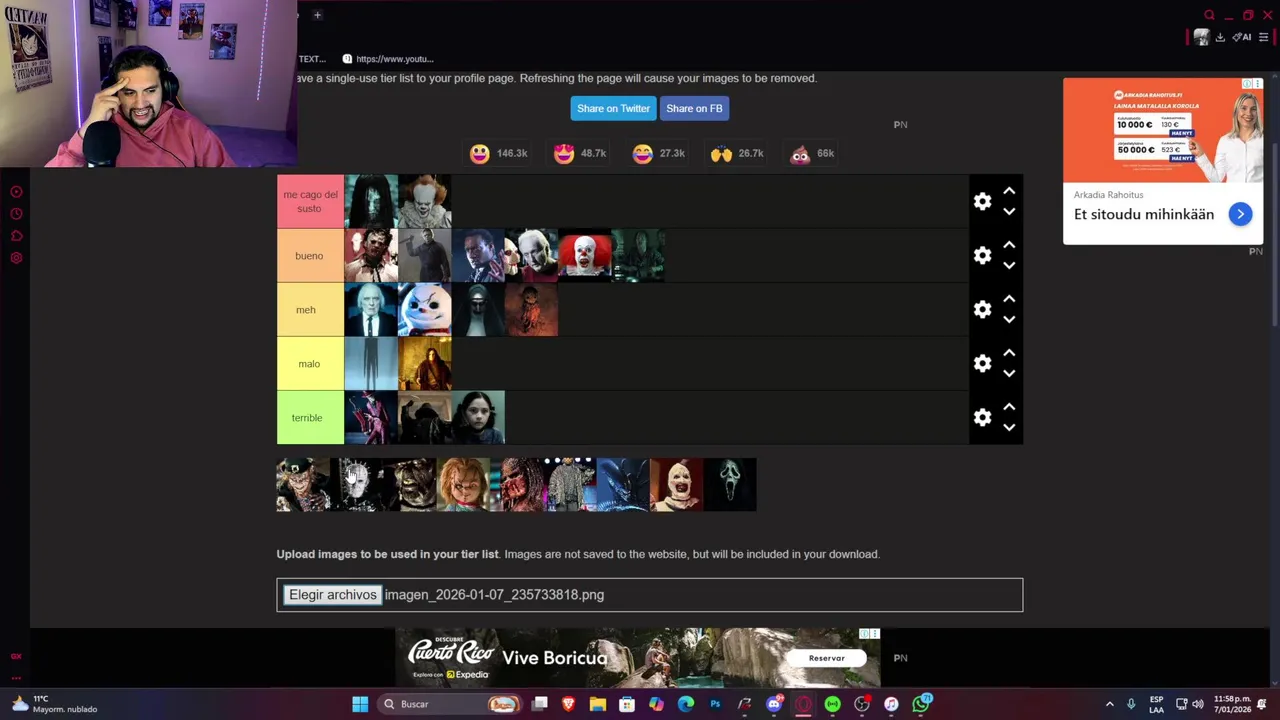Select red-nosed clown thumbnail in 'bueno' row
This screenshot has height=720, width=1280.
(585, 256)
